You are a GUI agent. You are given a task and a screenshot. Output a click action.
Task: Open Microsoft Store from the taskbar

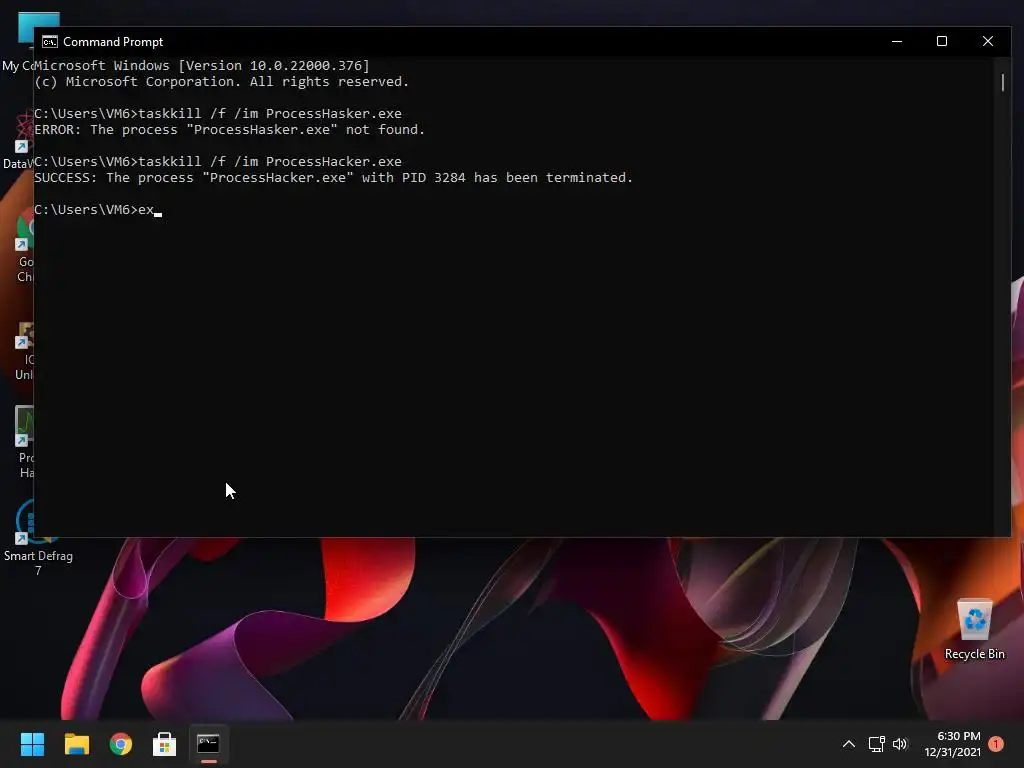(165, 744)
